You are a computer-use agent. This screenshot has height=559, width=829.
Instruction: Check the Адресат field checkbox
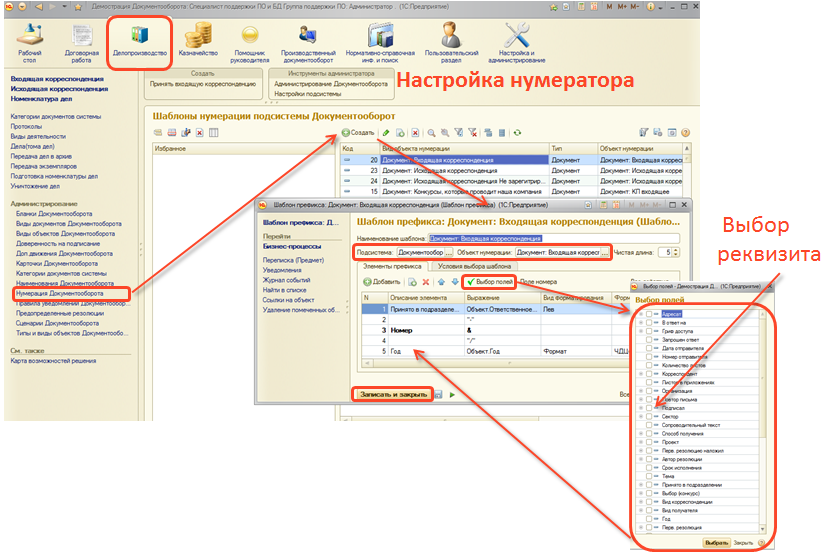pos(651,314)
